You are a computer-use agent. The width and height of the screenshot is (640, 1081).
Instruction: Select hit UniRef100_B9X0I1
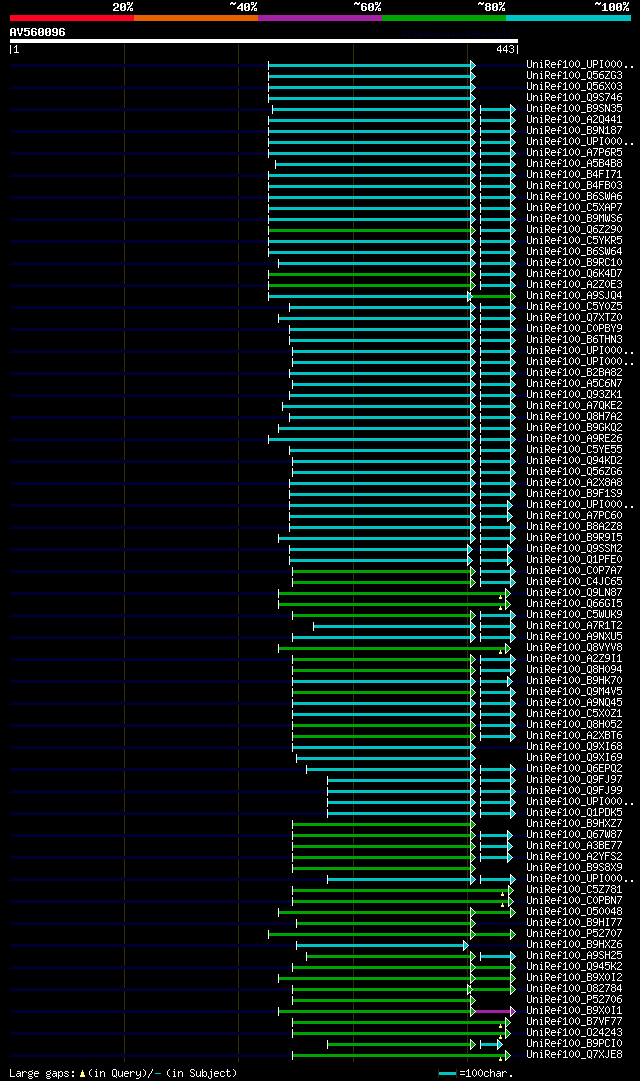click(574, 1013)
